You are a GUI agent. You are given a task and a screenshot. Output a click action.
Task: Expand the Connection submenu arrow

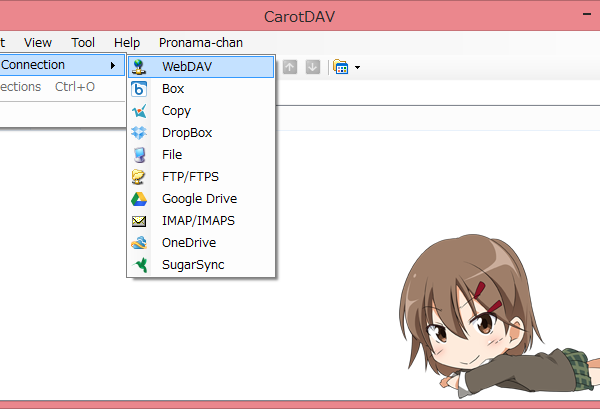(113, 65)
